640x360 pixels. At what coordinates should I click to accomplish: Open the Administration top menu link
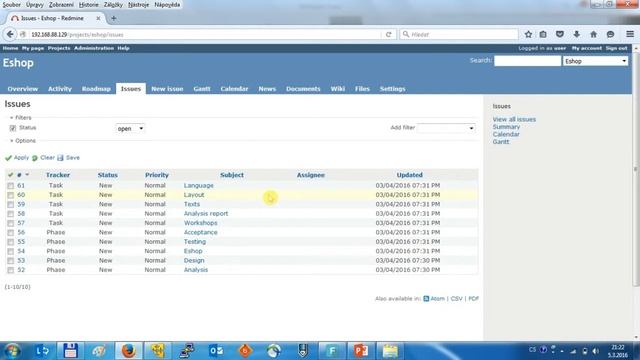(x=94, y=48)
